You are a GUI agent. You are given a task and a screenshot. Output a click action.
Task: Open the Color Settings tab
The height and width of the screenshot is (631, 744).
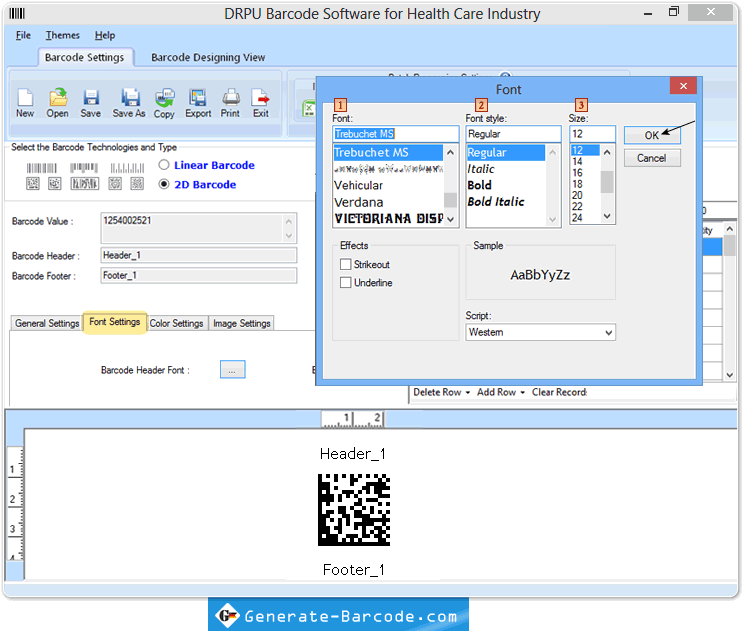coord(176,323)
